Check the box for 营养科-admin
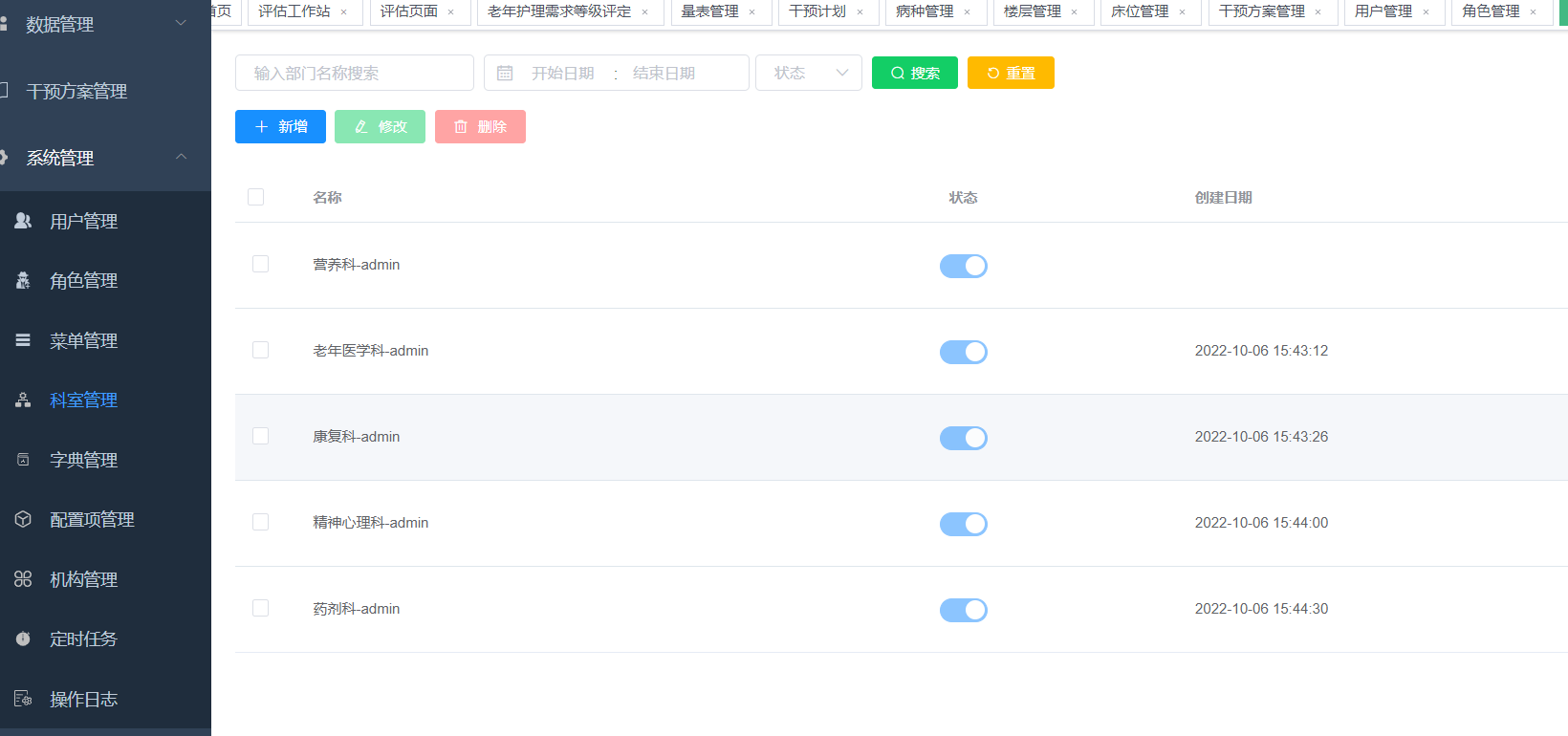This screenshot has height=736, width=1568. click(x=260, y=264)
